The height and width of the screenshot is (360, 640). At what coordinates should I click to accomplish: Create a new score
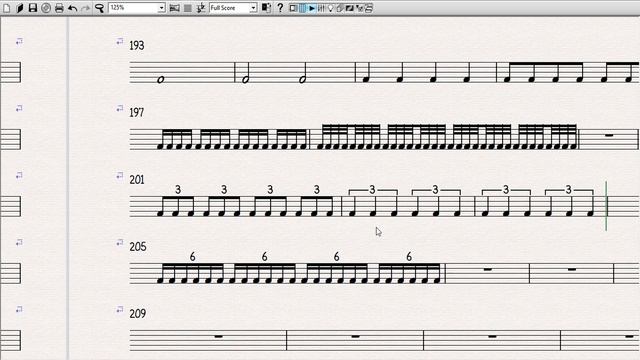click(7, 8)
